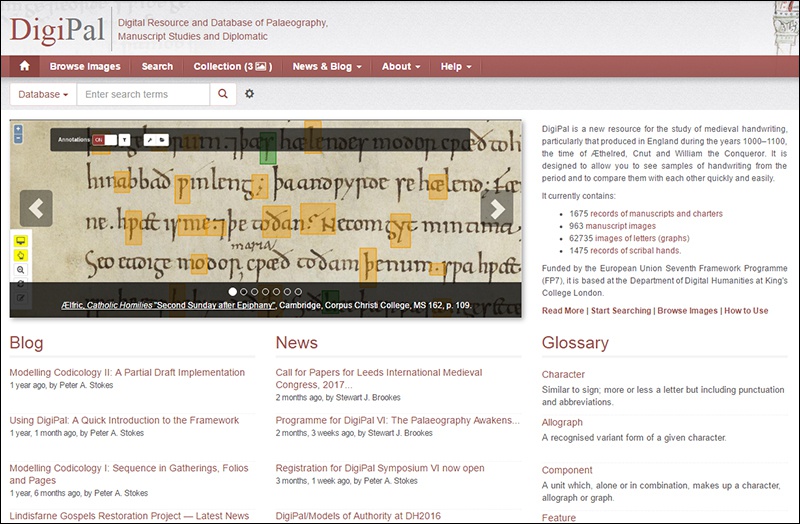Open the News & Blog dropdown menu
The image size is (800, 524).
click(x=327, y=66)
